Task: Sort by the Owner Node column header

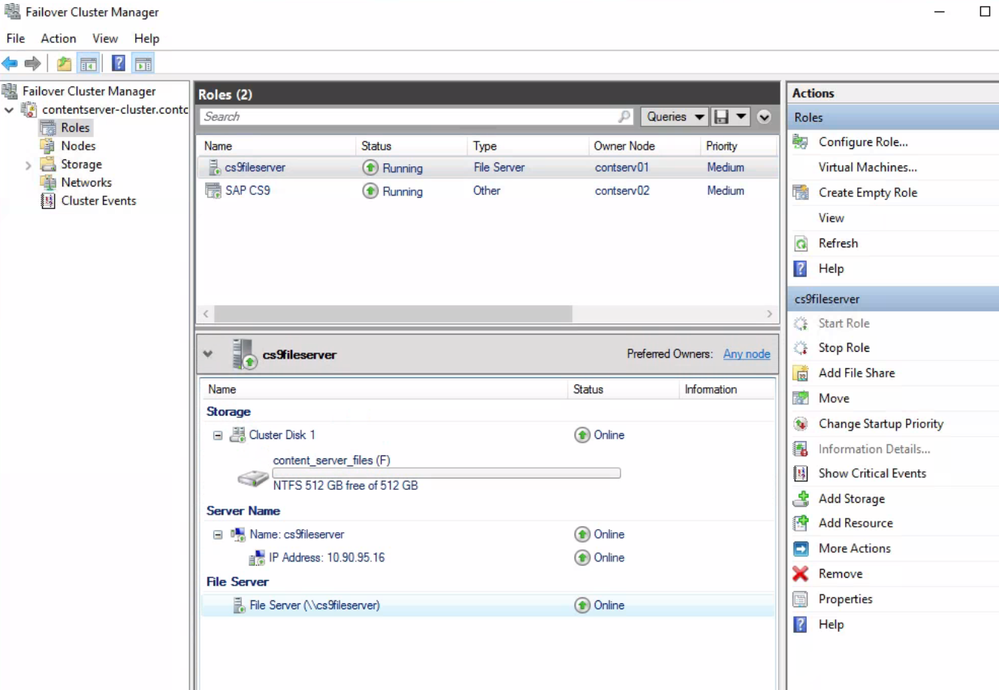Action: (643, 146)
